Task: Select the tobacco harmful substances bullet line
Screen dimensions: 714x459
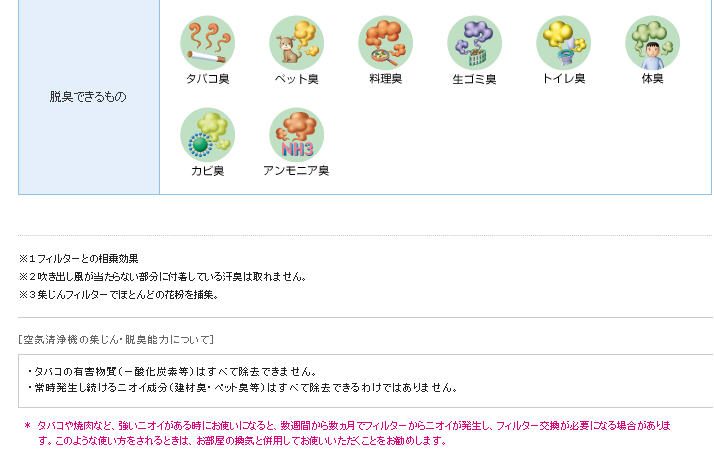Action: [x=172, y=372]
